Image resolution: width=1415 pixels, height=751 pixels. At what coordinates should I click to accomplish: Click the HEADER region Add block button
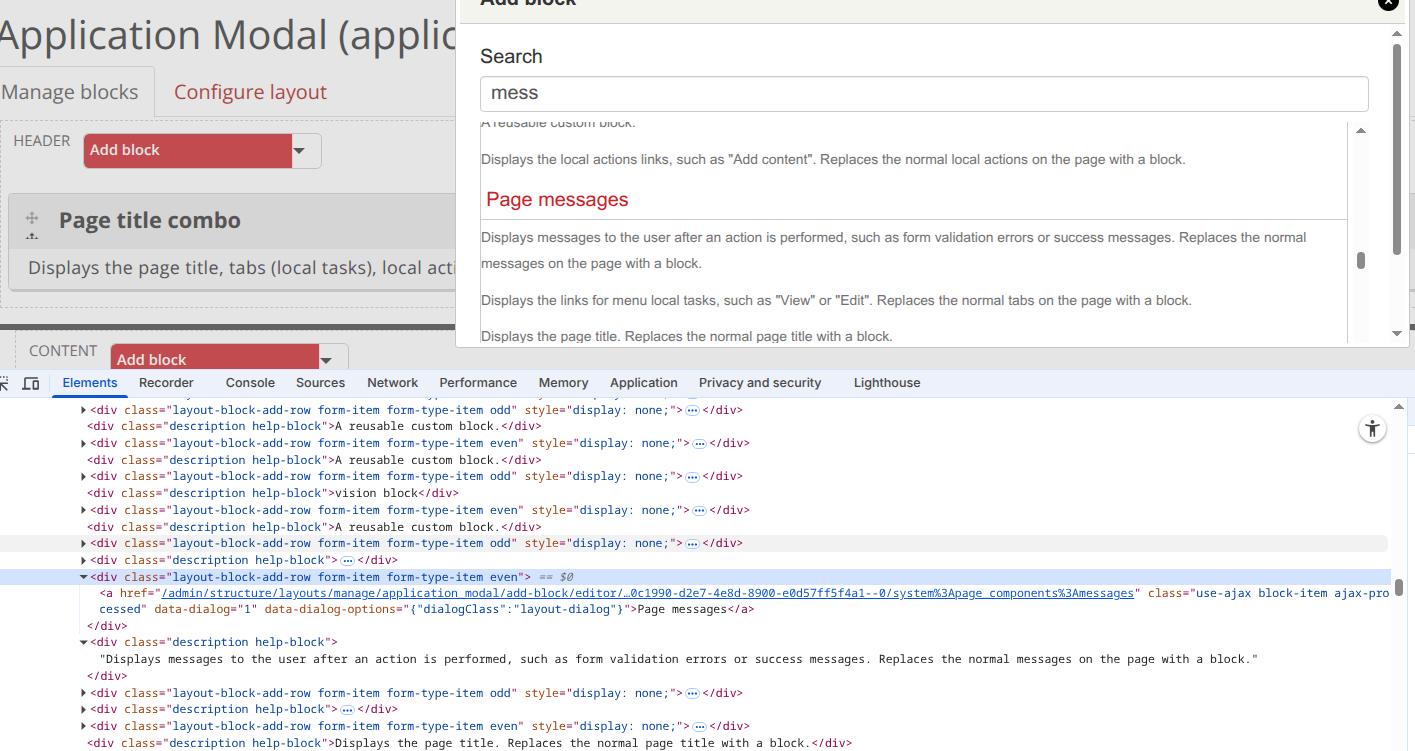187,150
